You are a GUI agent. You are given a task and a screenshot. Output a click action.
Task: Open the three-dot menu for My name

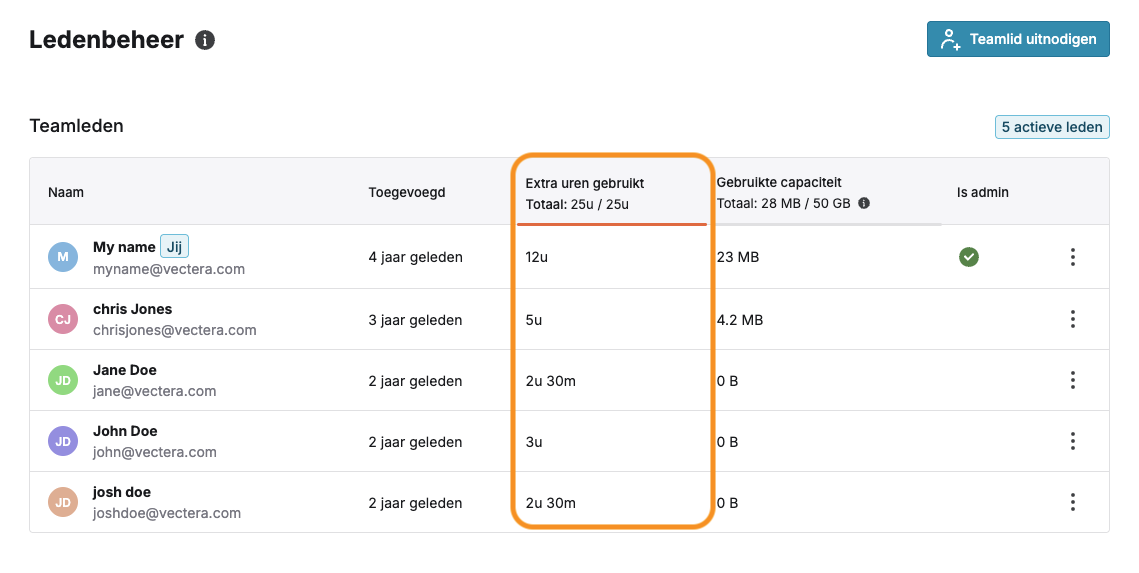tap(1072, 256)
